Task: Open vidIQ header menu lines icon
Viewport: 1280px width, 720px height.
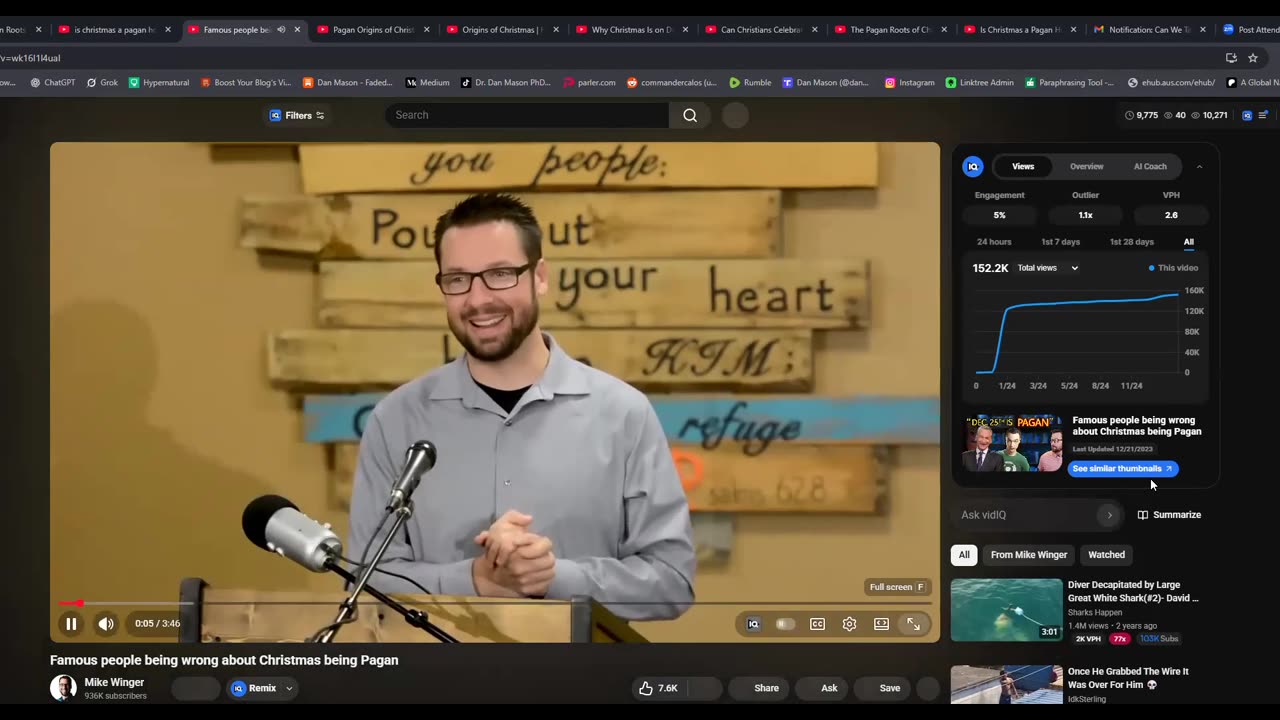Action: point(1263,115)
